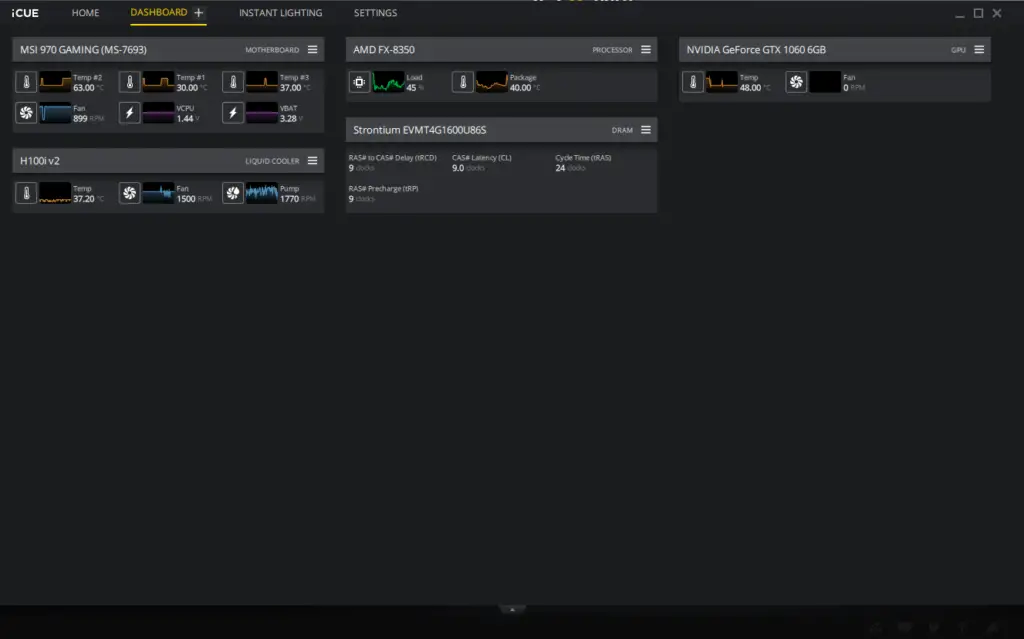This screenshot has width=1024, height=639.
Task: Open the HOME tab
Action: pyautogui.click(x=86, y=13)
